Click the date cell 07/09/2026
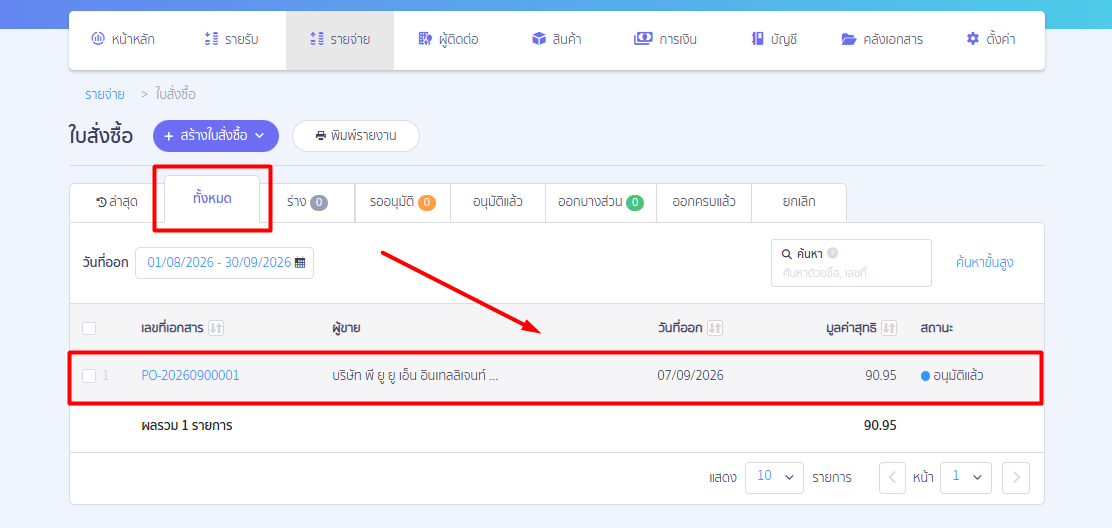The image size is (1112, 528). coord(691,376)
